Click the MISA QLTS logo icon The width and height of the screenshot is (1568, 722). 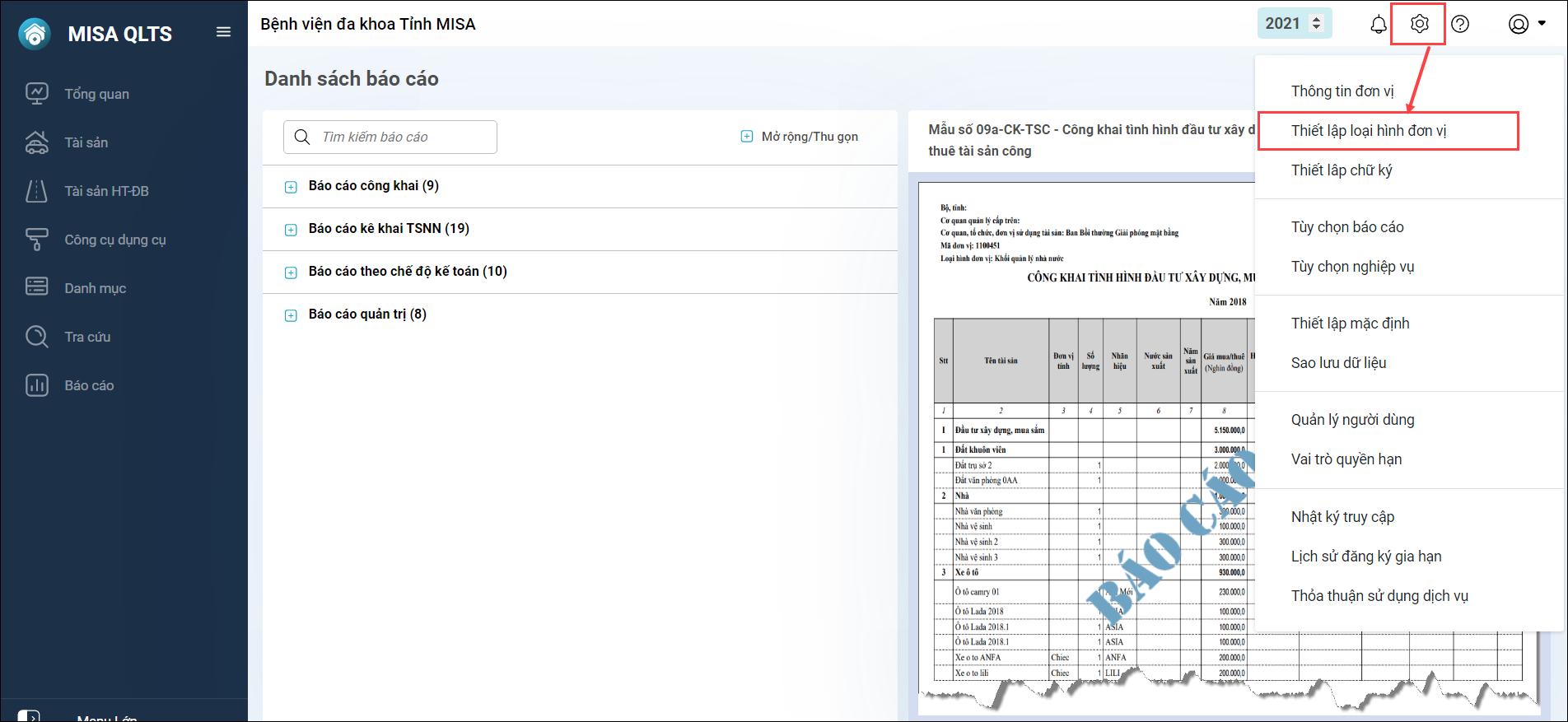[35, 34]
